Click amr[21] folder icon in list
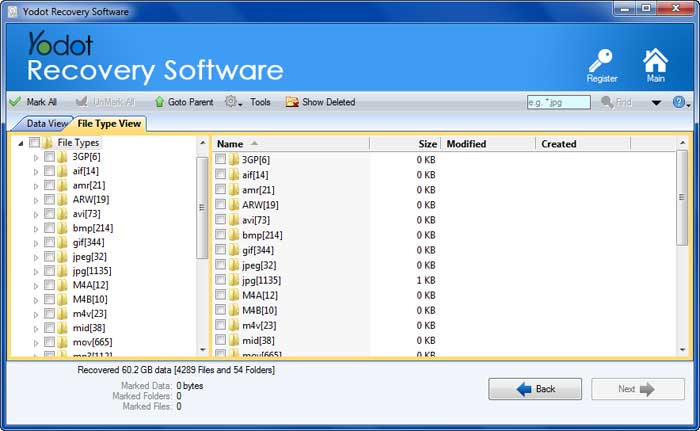 (234, 190)
